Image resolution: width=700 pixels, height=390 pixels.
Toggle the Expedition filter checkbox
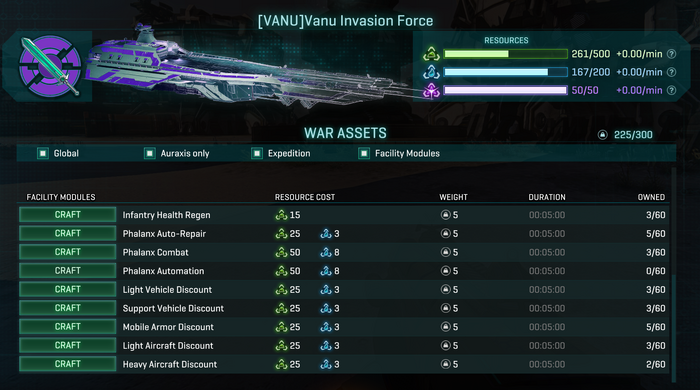[257, 154]
